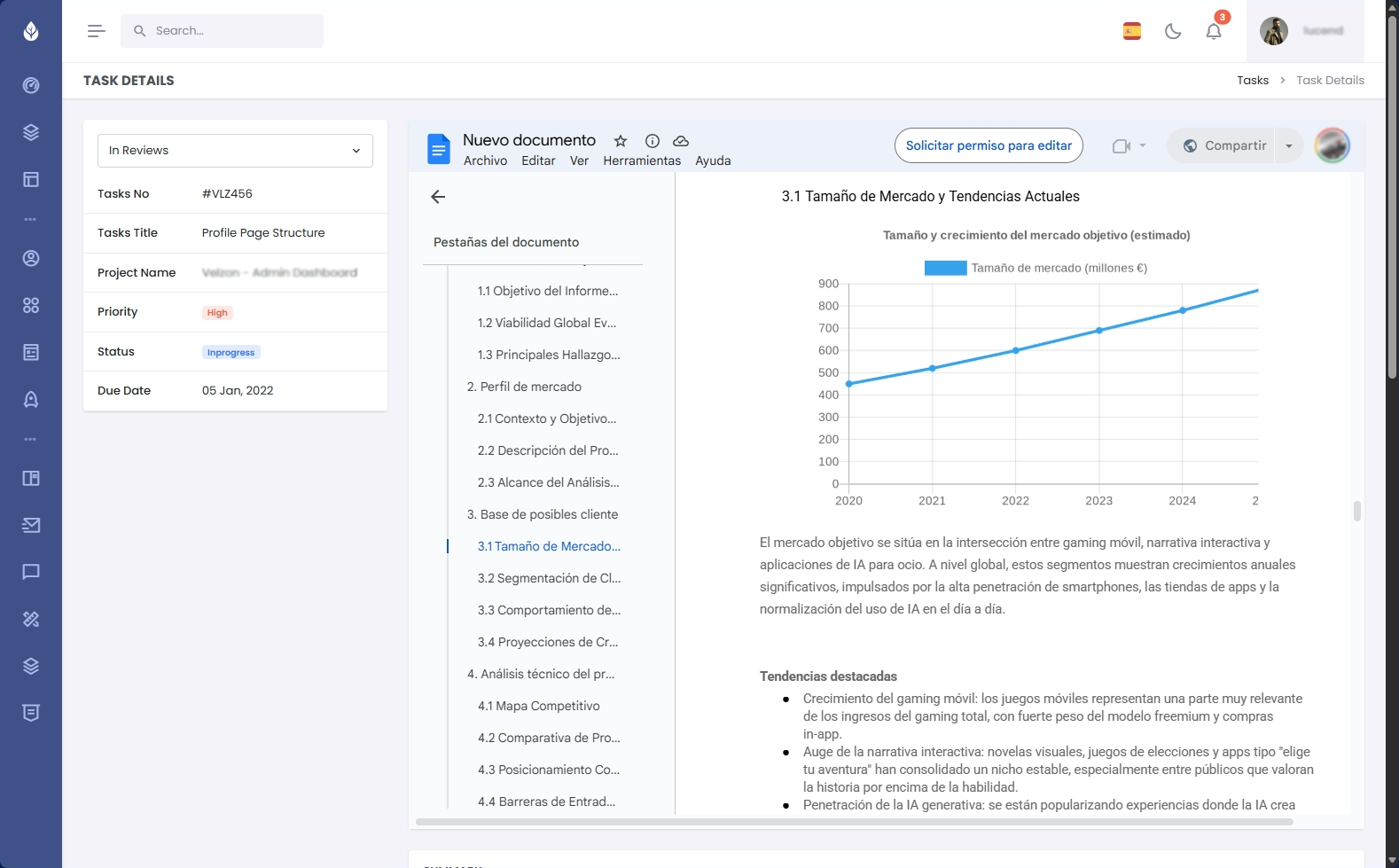Viewport: 1399px width, 868px height.
Task: Open the language selector Spanish flag
Action: [x=1132, y=31]
